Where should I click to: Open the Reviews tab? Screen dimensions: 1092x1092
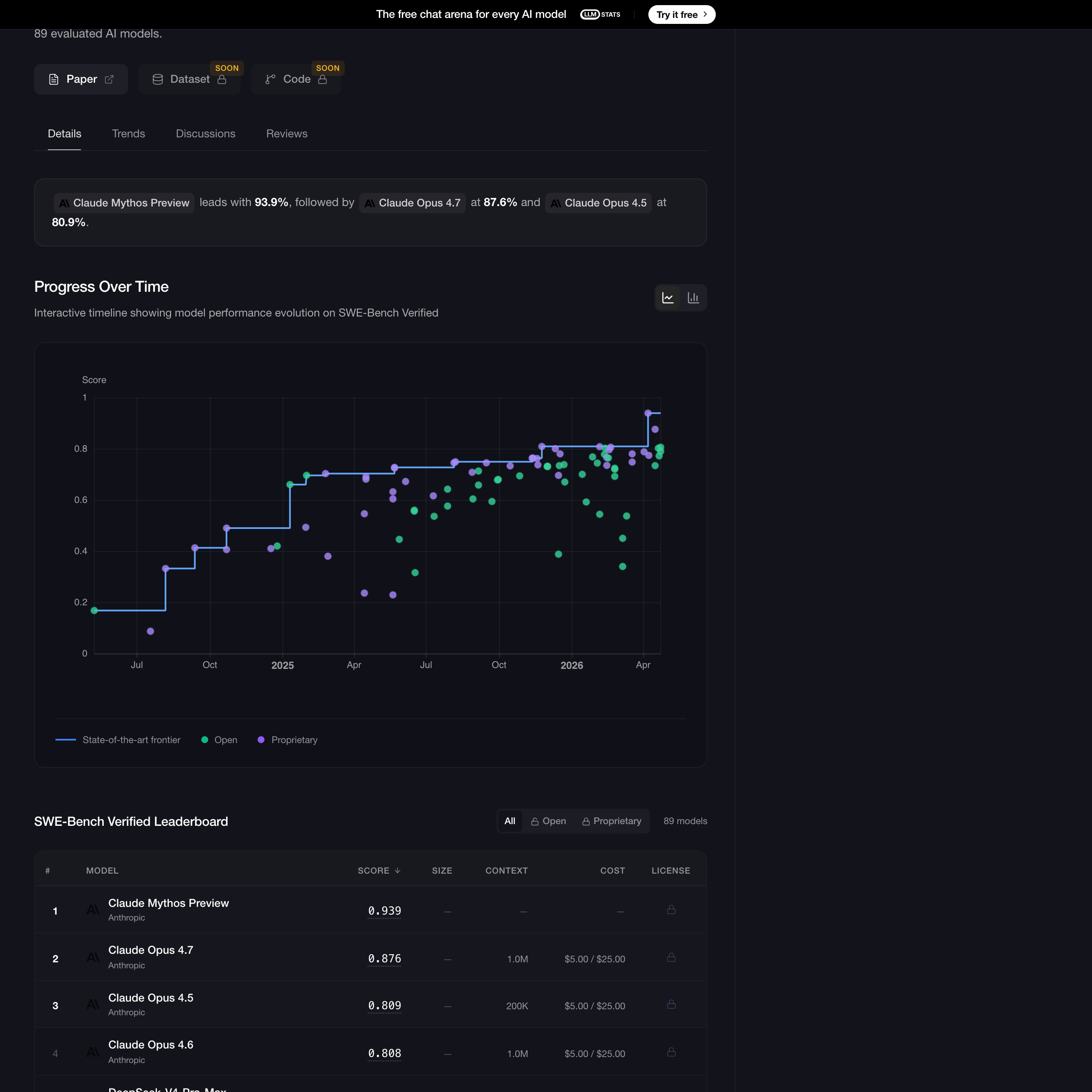click(x=287, y=134)
